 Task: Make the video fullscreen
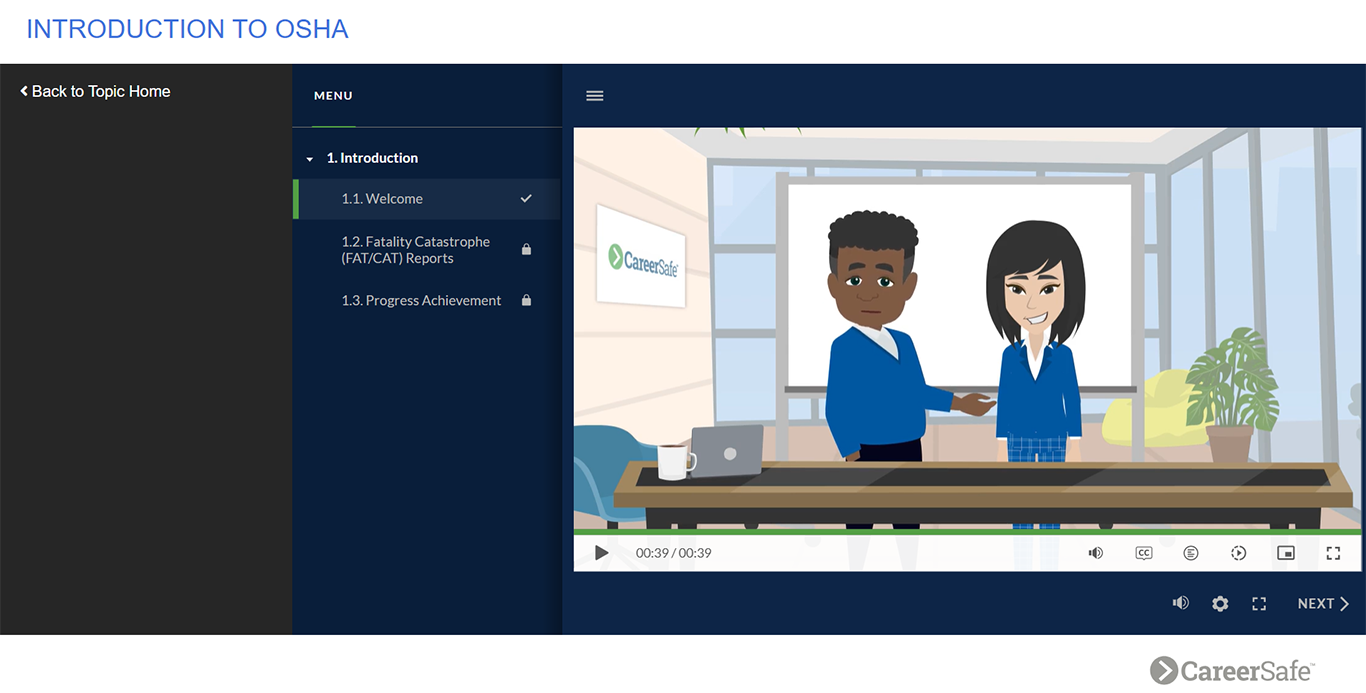pyautogui.click(x=1333, y=553)
